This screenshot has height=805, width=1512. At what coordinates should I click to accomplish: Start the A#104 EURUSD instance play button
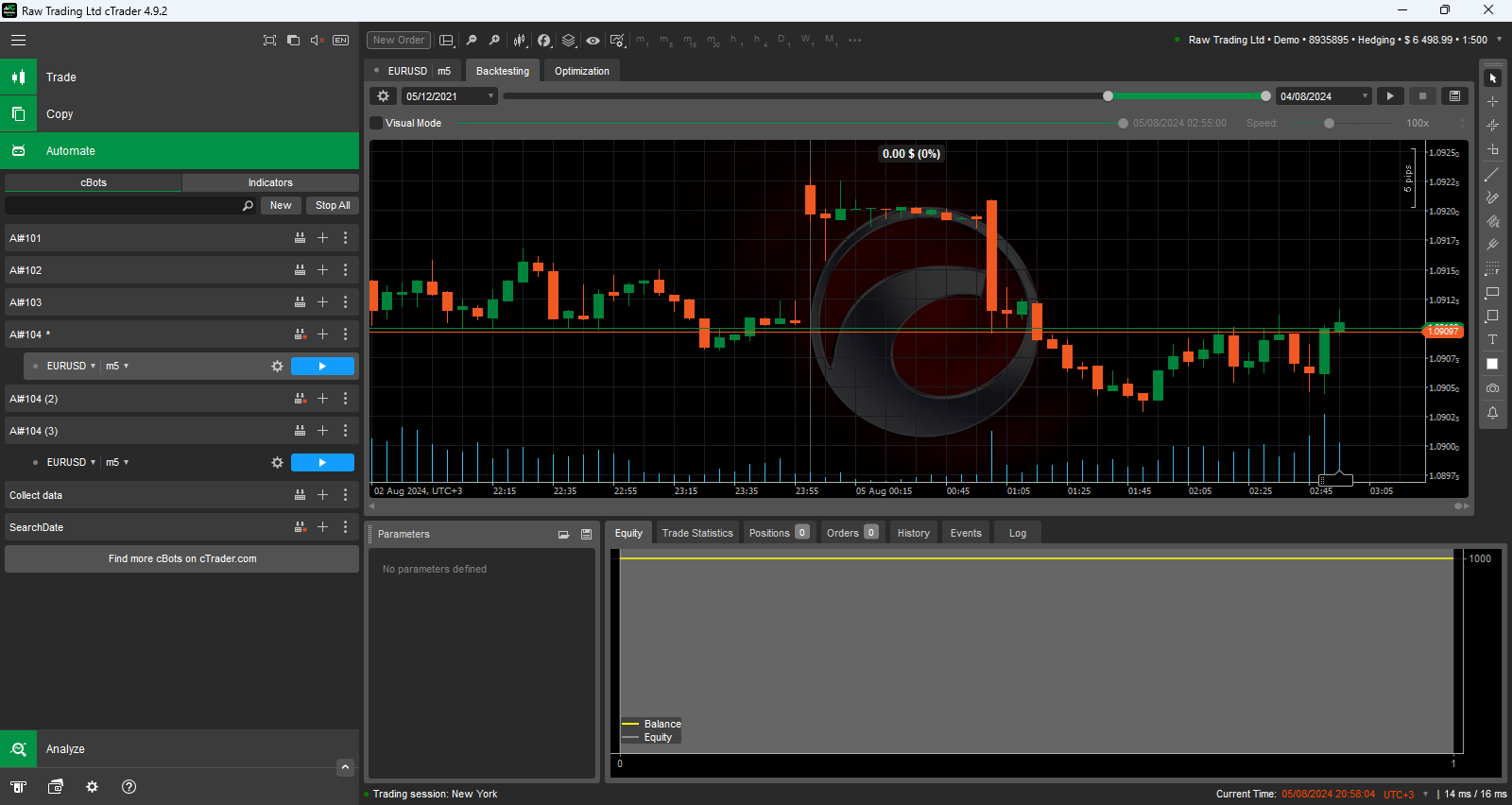pyautogui.click(x=322, y=367)
